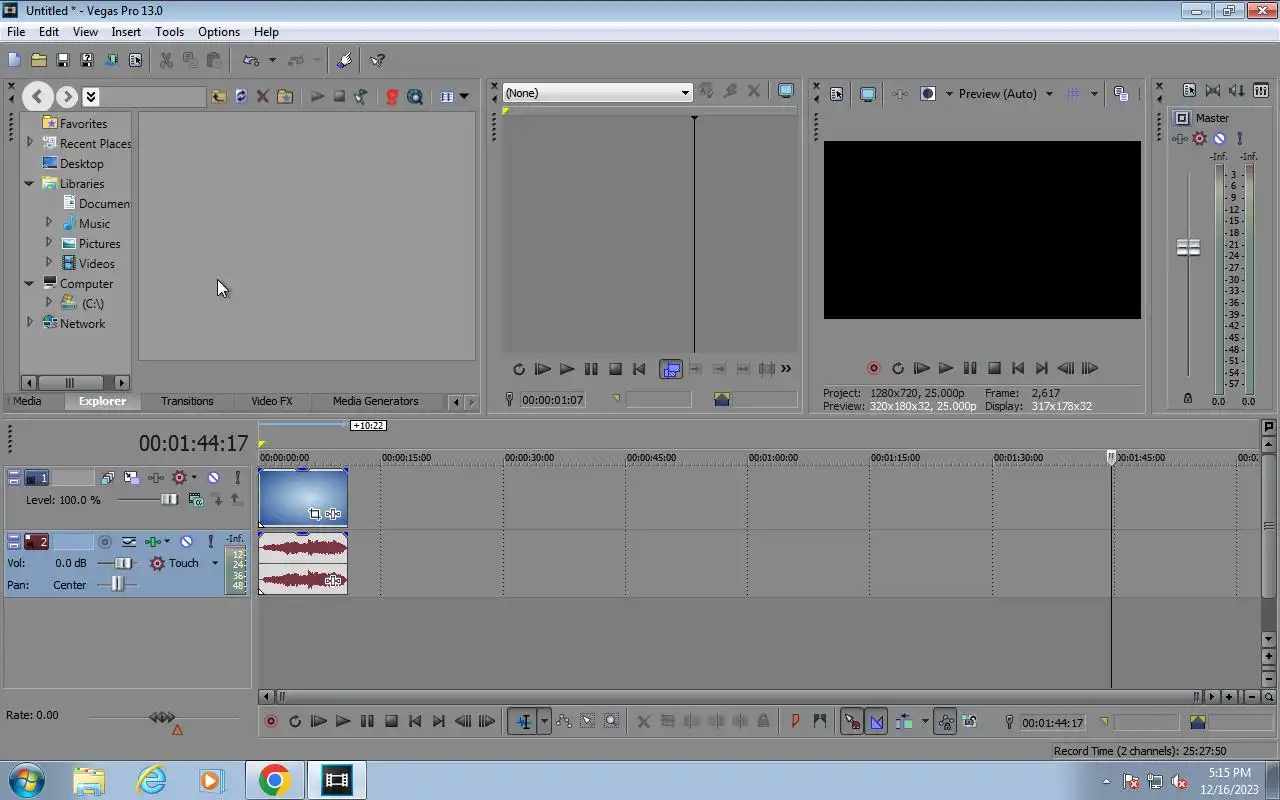
Task: Click Explorer back navigation arrow
Action: [38, 96]
